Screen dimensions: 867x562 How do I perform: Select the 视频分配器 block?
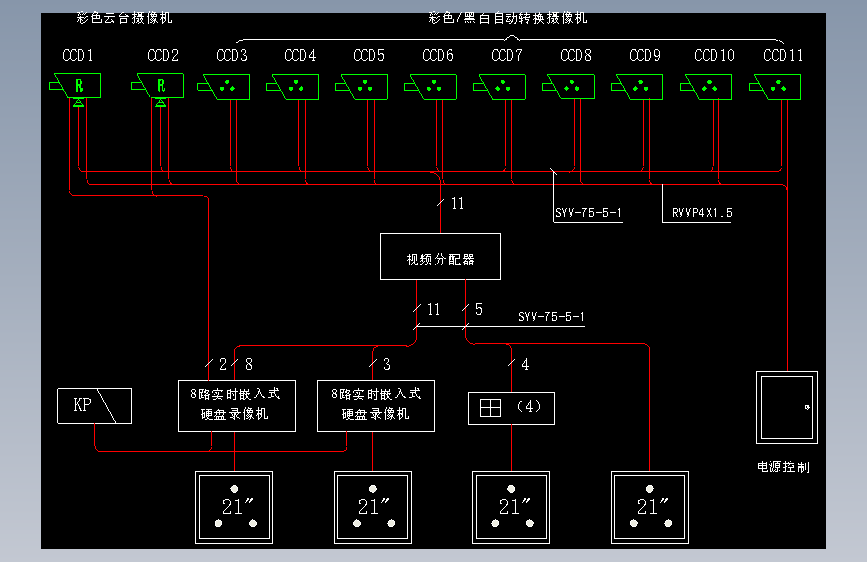coord(441,257)
